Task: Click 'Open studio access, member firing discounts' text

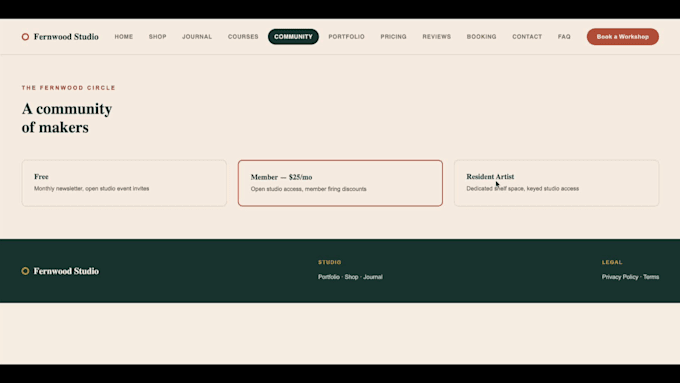Action: point(308,189)
